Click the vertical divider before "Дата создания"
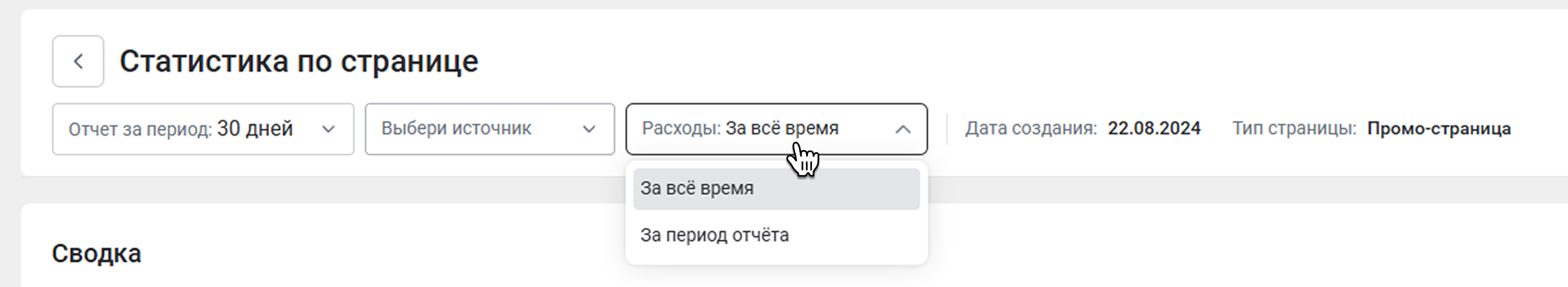 tap(946, 128)
